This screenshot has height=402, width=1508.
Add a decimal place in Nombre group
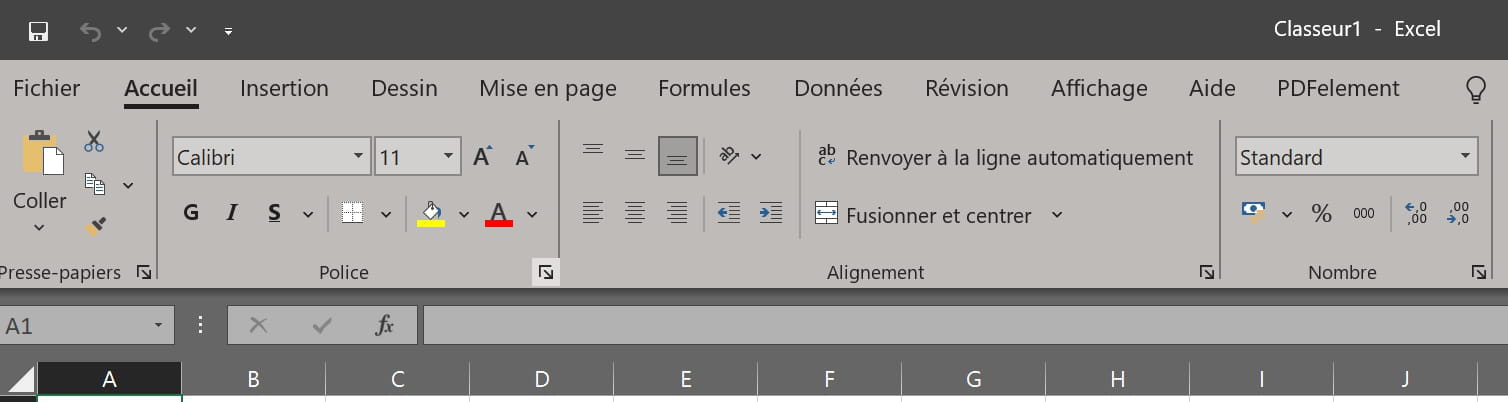(1416, 213)
